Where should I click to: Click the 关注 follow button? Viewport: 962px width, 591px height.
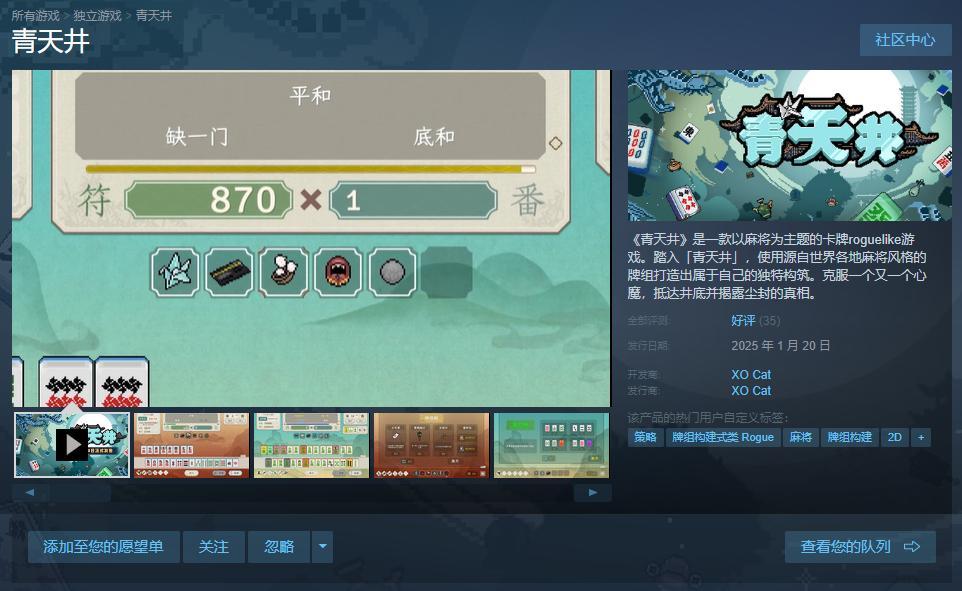click(x=214, y=547)
